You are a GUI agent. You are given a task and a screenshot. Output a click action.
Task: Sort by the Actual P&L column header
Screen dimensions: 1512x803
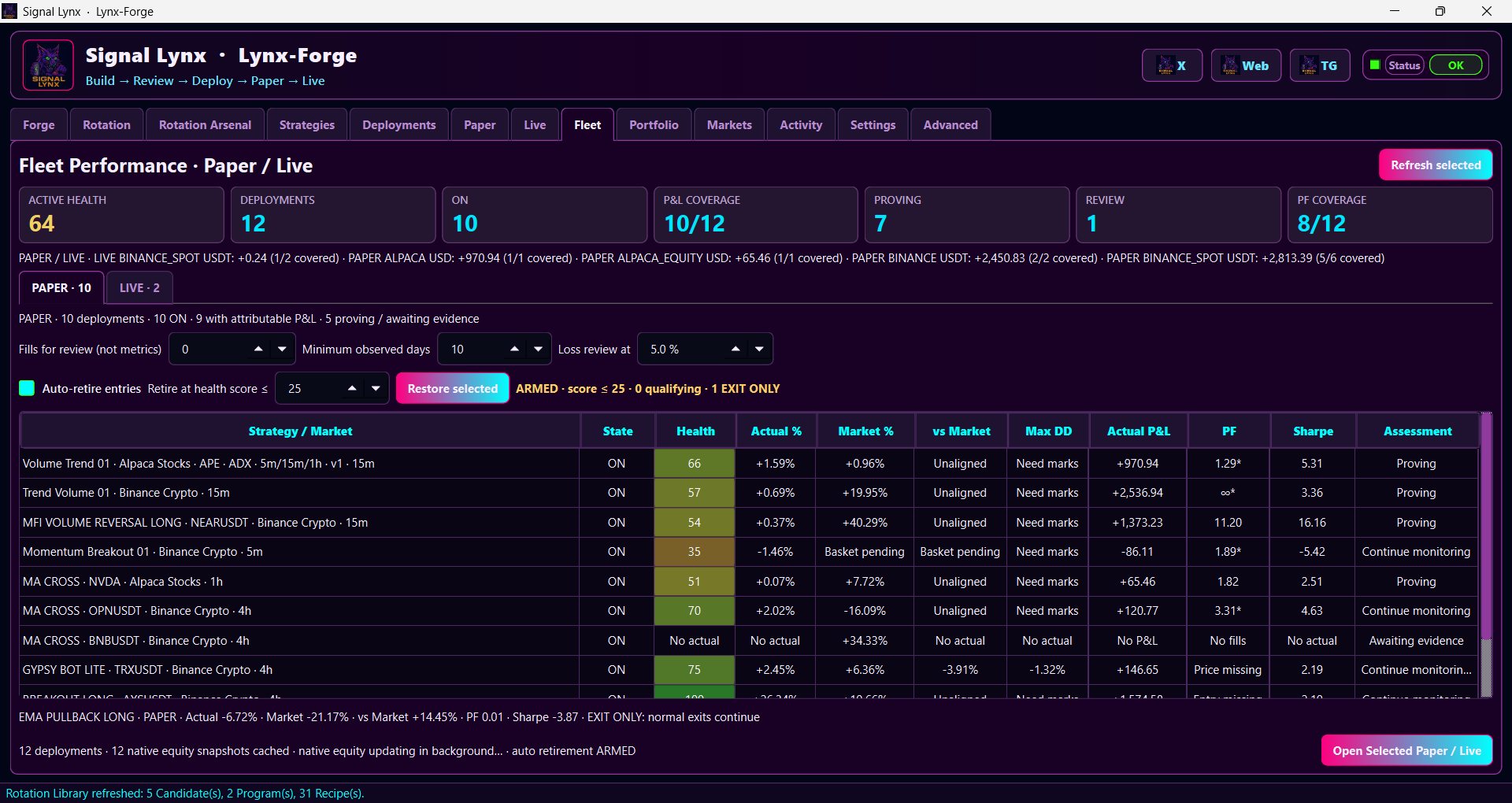click(1138, 431)
